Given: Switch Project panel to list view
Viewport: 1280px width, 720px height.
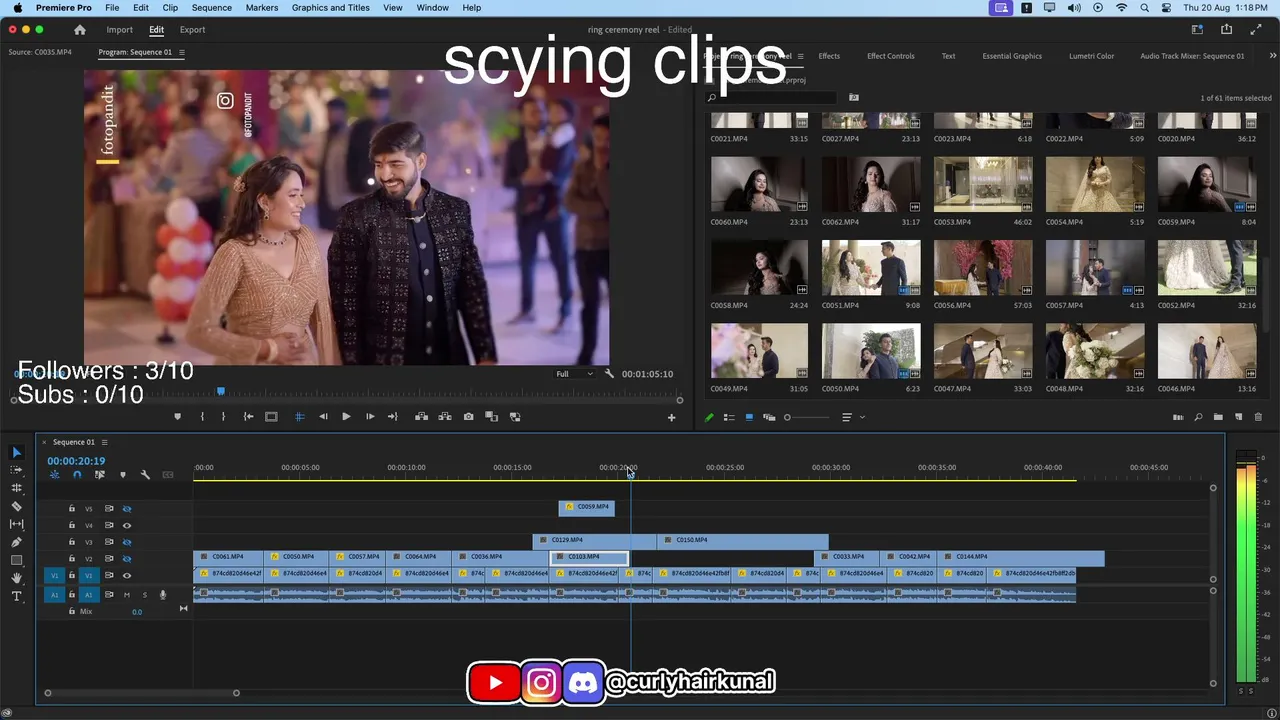Looking at the screenshot, I should [729, 417].
